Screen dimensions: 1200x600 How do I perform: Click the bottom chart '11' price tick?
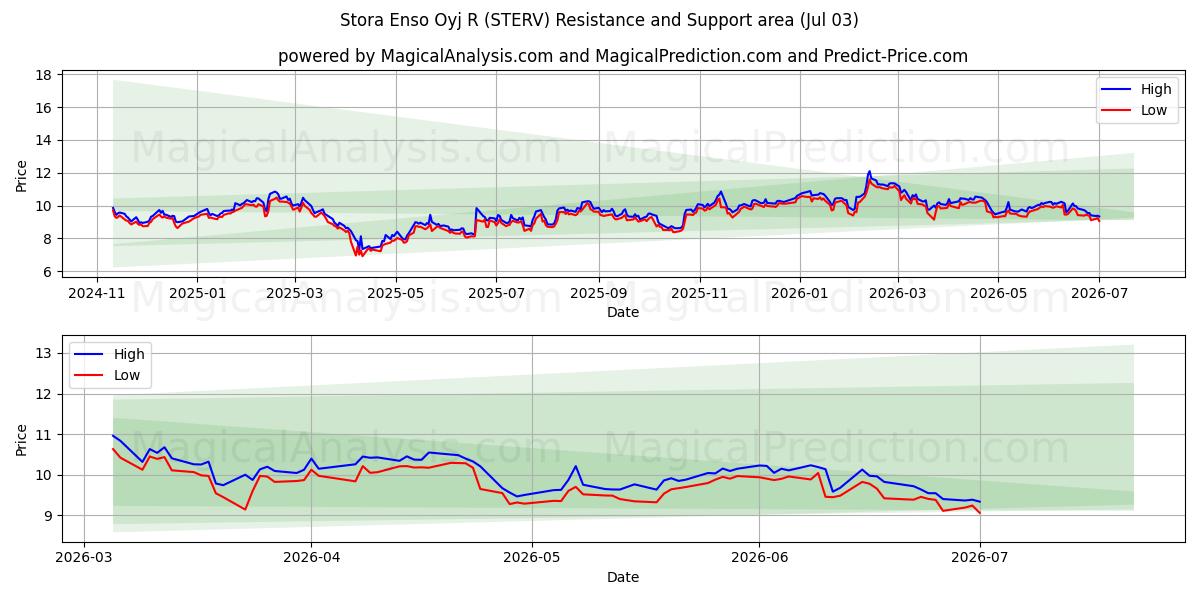pos(45,435)
